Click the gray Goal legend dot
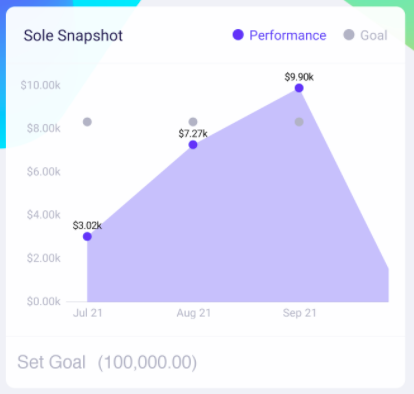Screen dimensions: 414x394 tap(349, 35)
